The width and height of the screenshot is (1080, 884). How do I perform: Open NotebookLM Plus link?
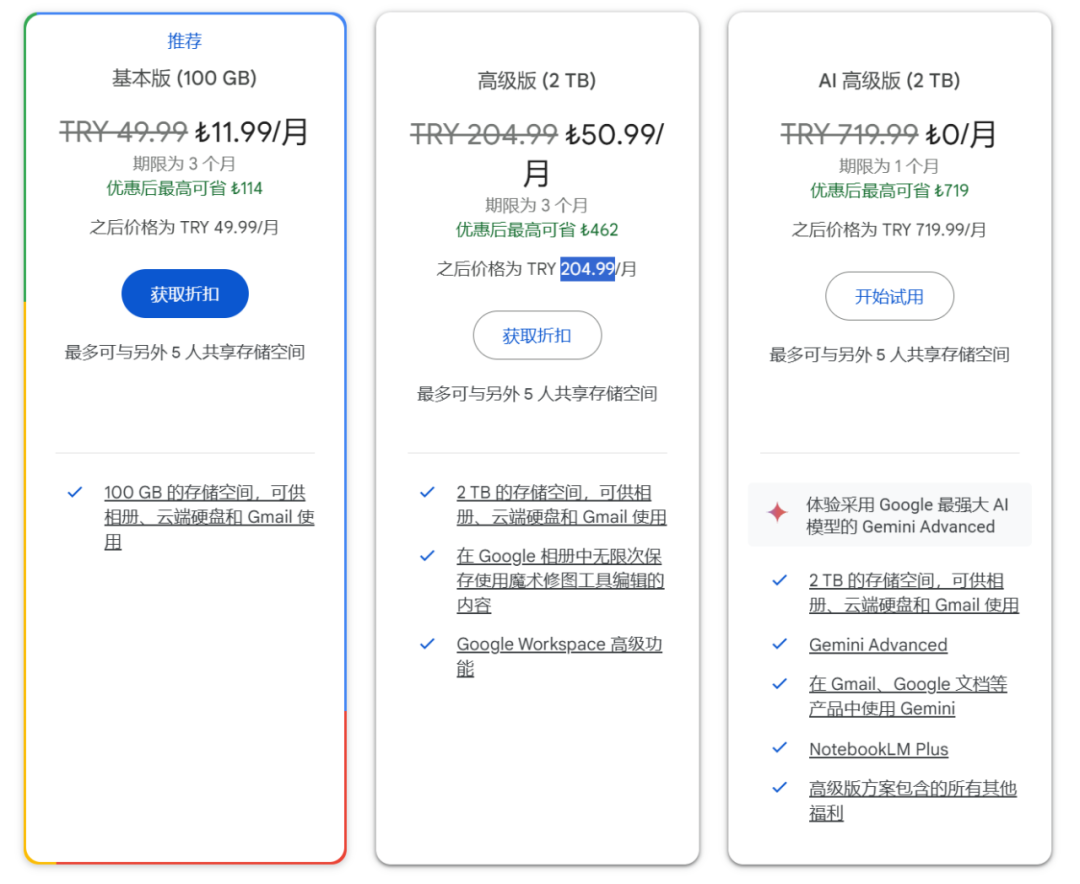878,749
